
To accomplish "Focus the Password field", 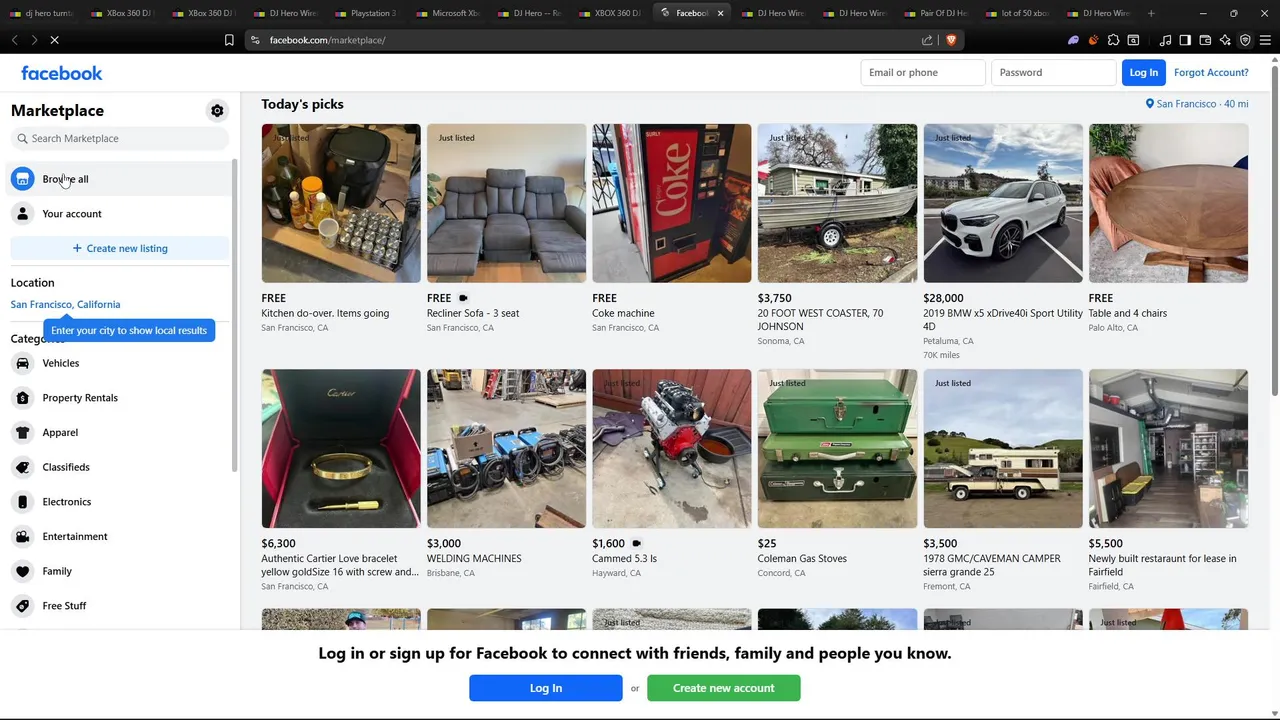I will [1053, 73].
